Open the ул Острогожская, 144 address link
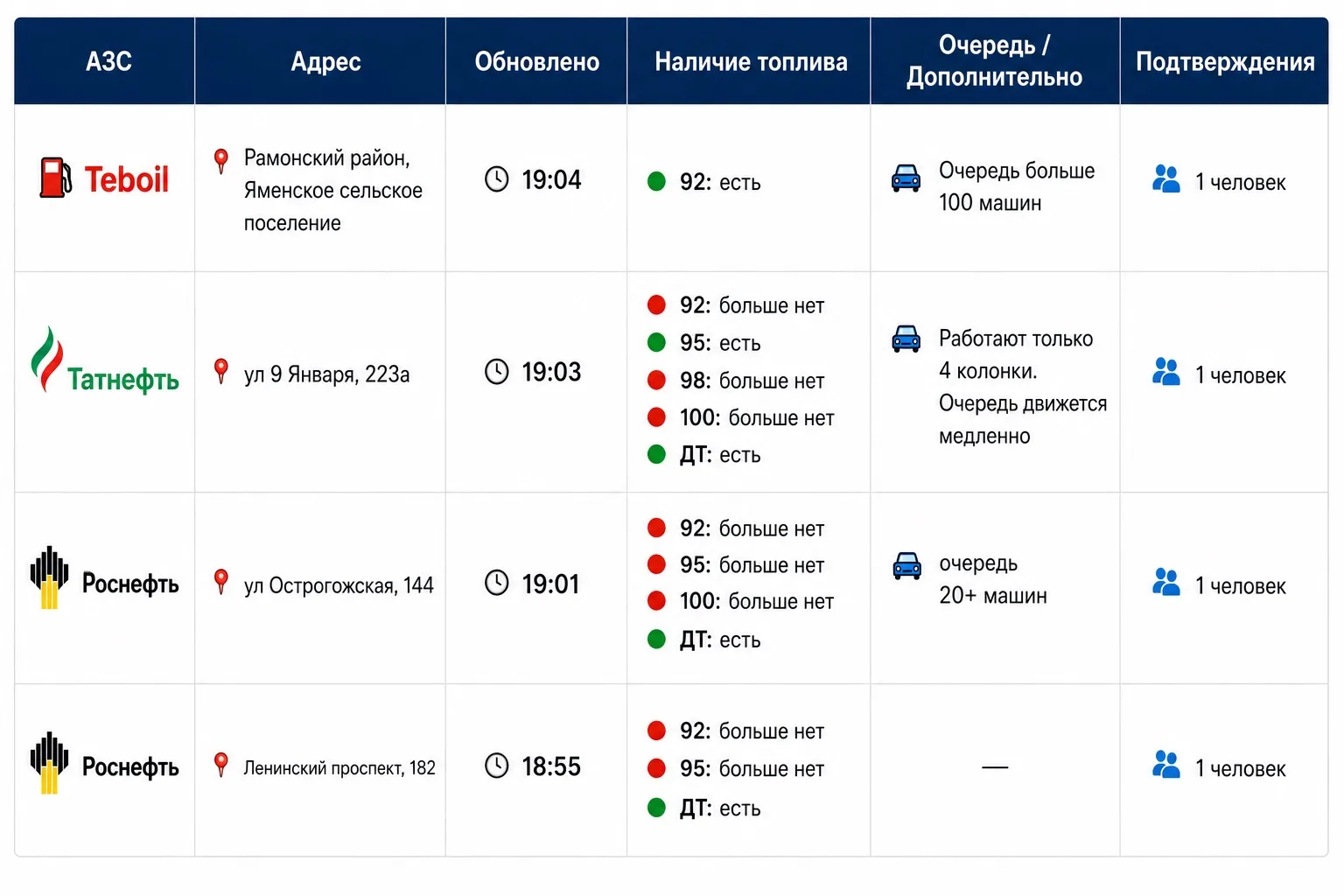 pos(339,585)
